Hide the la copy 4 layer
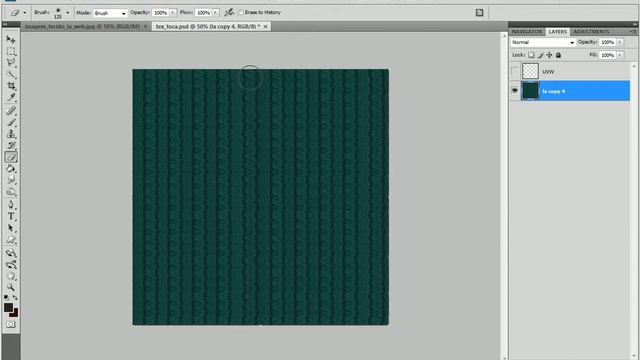This screenshot has width=640, height=360. (x=515, y=91)
